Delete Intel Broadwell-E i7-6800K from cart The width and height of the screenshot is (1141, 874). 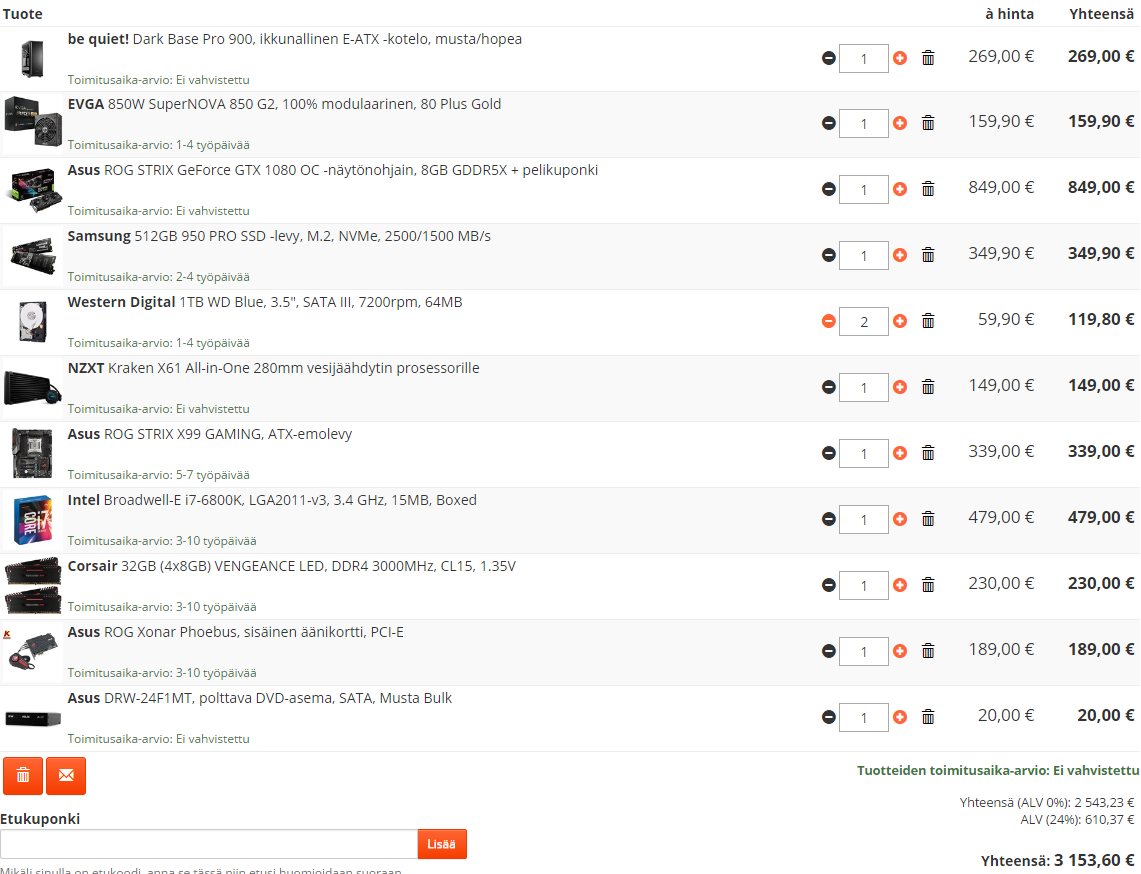[x=928, y=520]
